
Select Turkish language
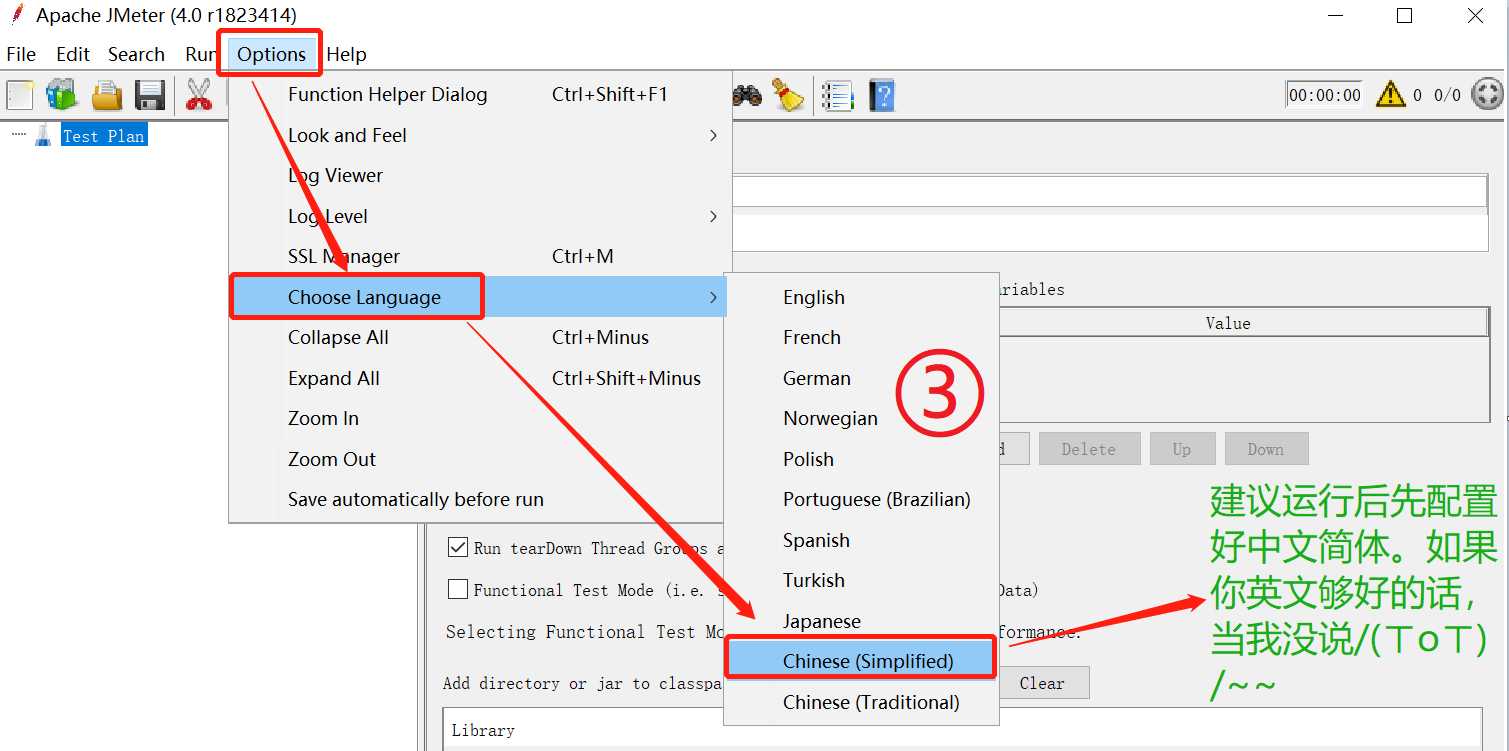coord(861,580)
